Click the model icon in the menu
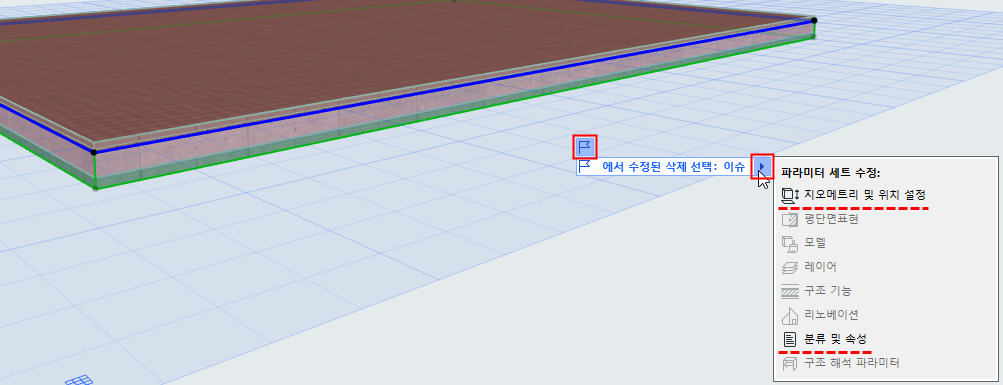 (x=789, y=243)
